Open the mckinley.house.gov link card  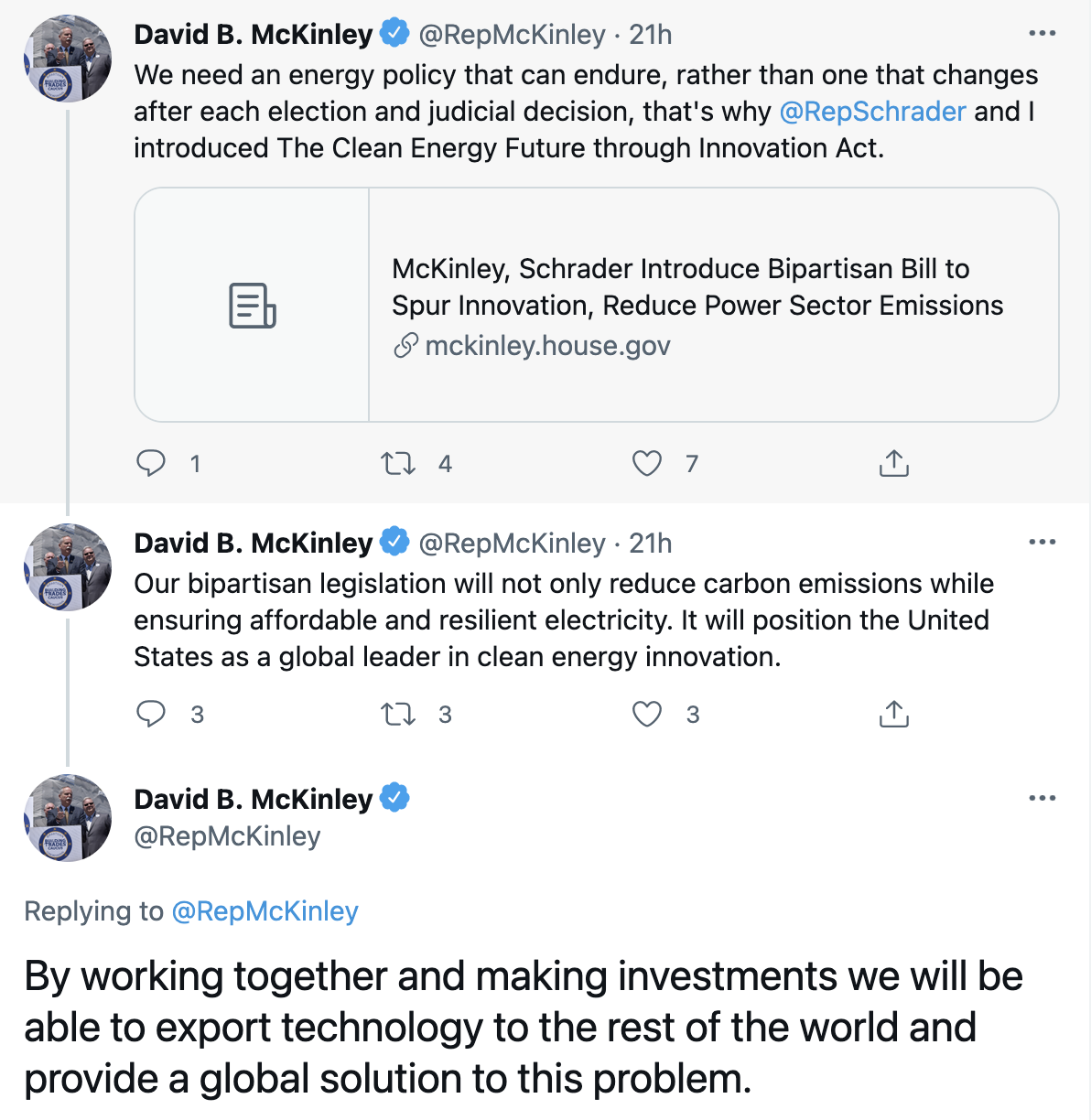(697, 306)
